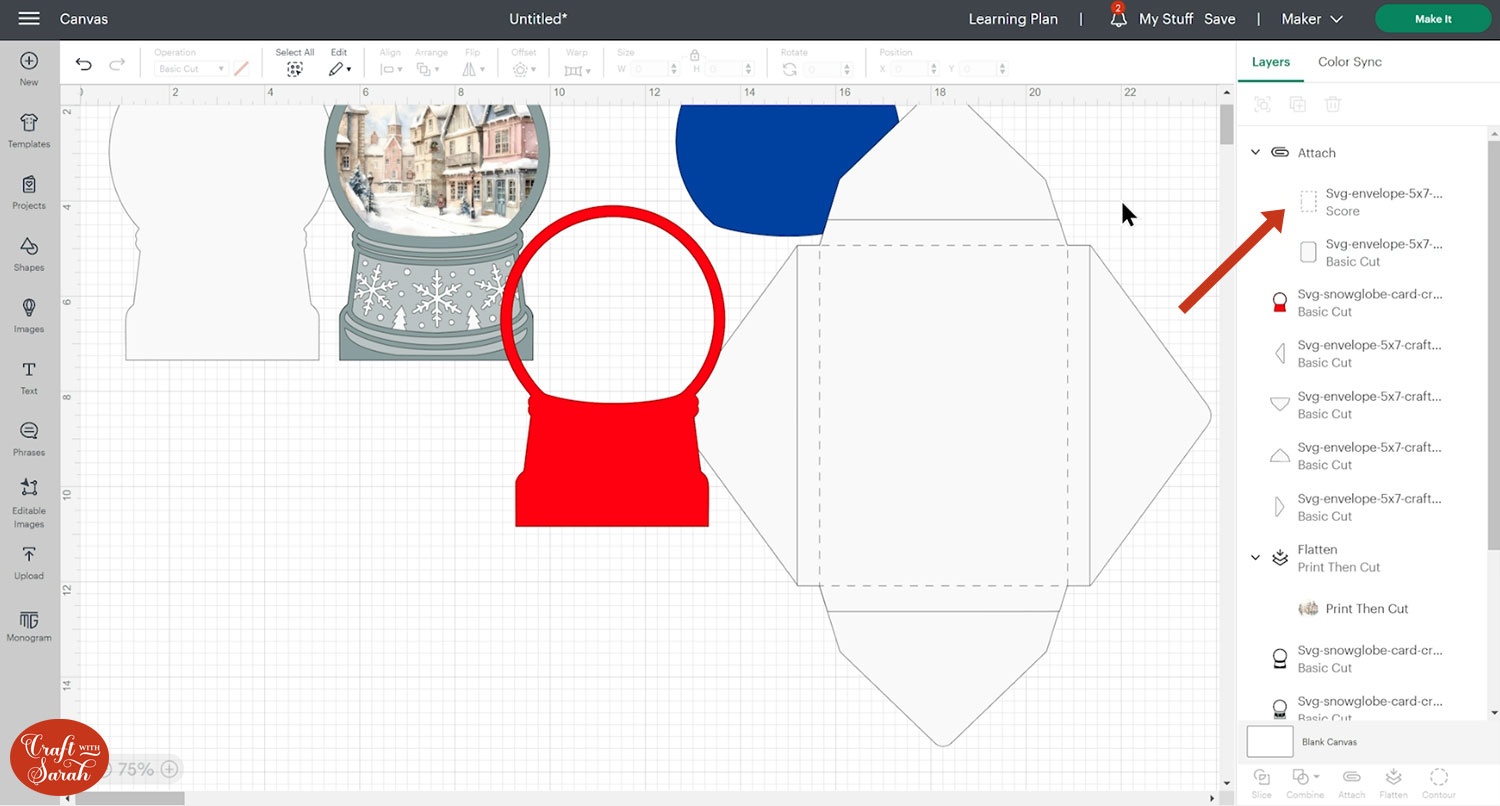Open the Monogram tool
The height and width of the screenshot is (806, 1500).
29,625
